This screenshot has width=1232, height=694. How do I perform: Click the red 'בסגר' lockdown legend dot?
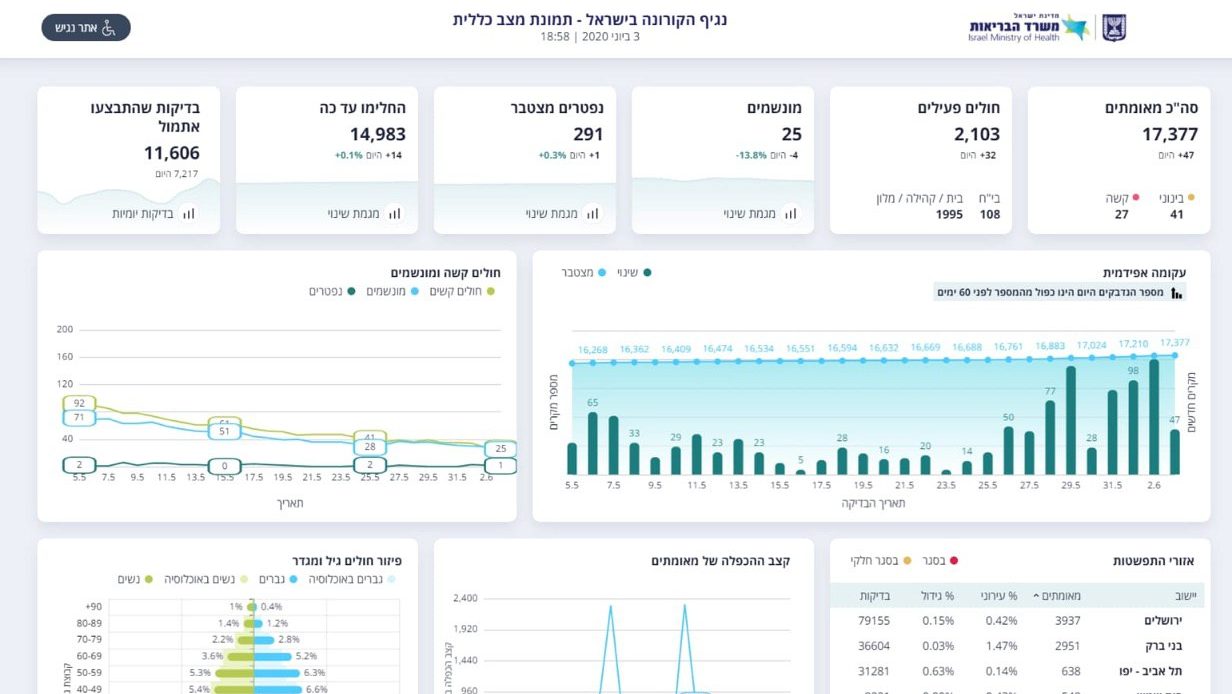pyautogui.click(x=954, y=561)
